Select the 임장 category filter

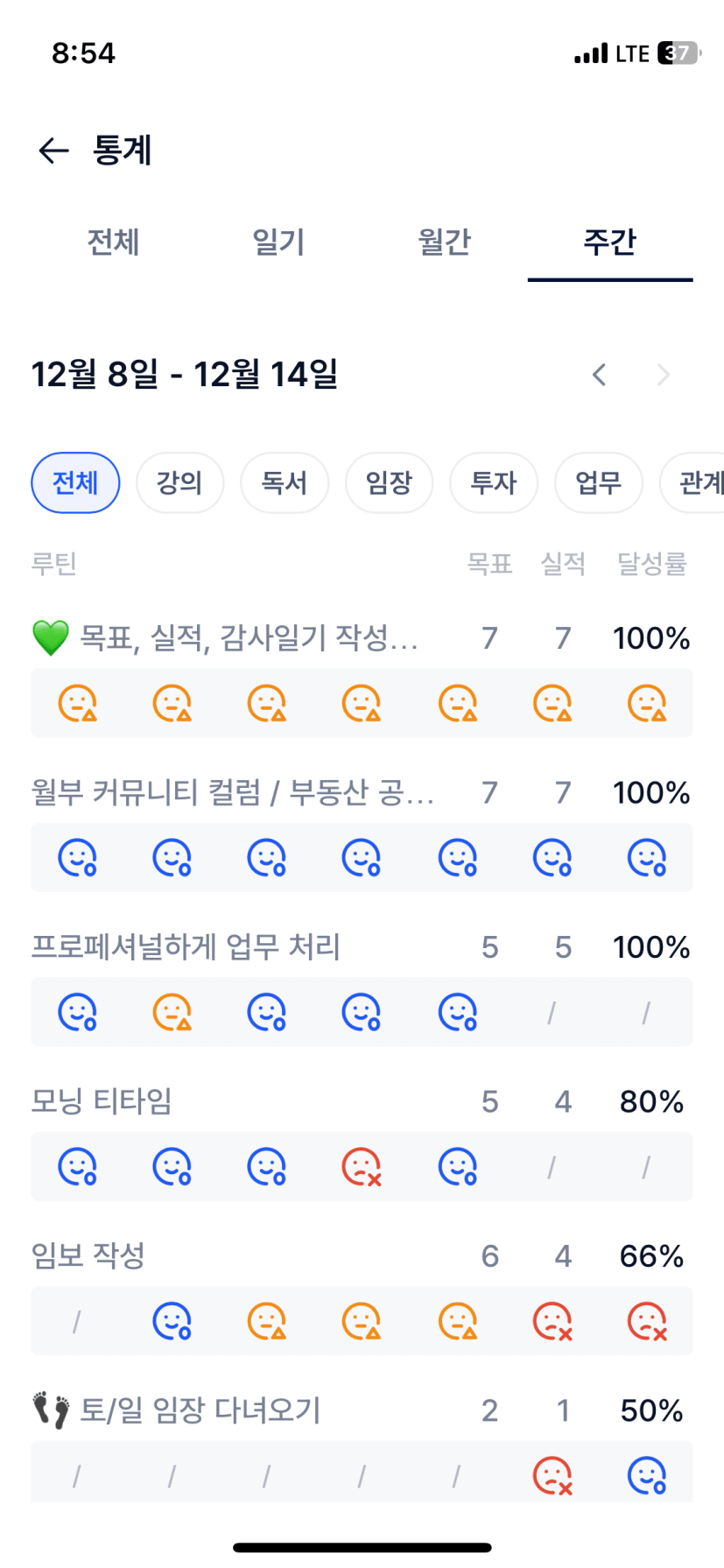[389, 482]
